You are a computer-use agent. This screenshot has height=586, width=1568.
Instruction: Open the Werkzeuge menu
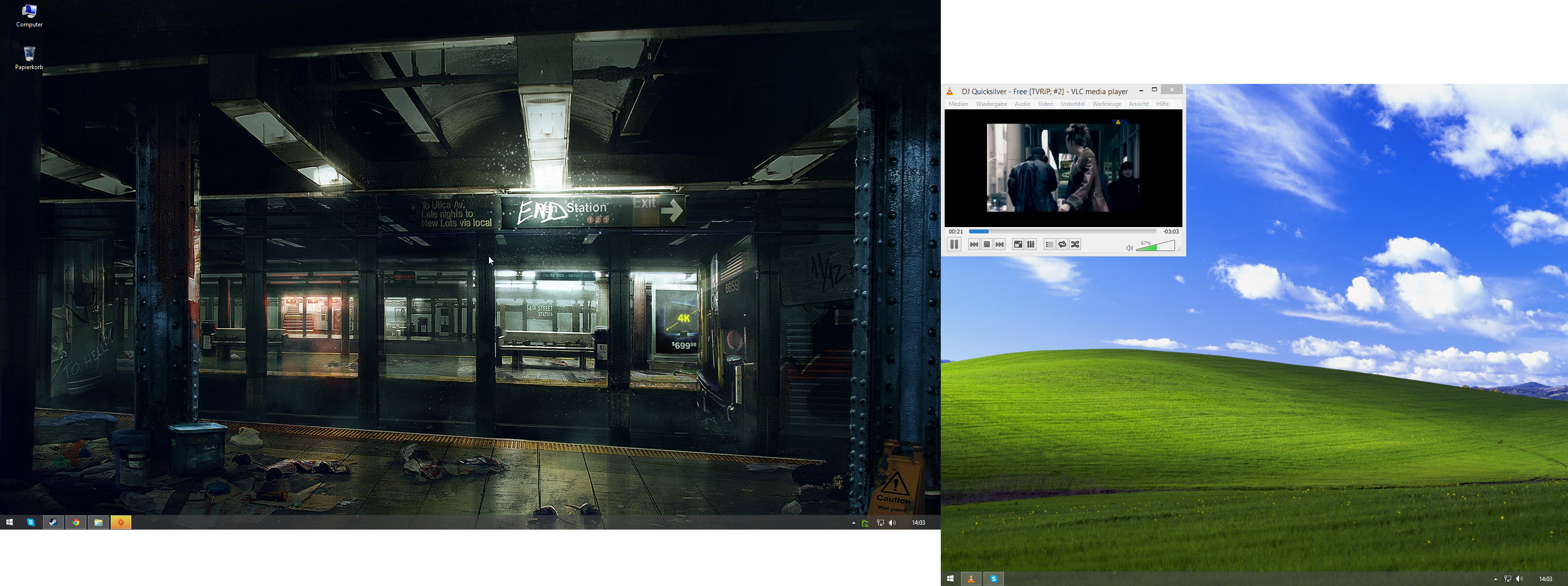(1106, 104)
